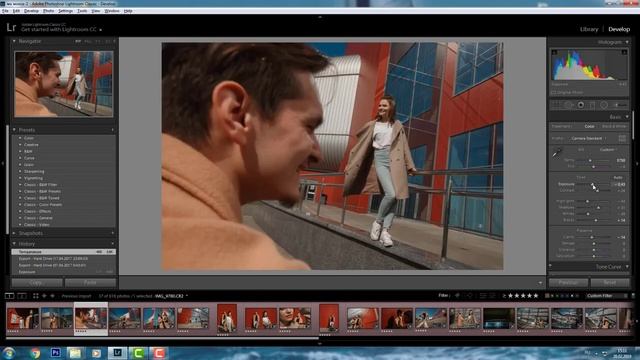This screenshot has height=360, width=640.
Task: Open the Camera Standard profile dropdown
Action: tap(588, 138)
